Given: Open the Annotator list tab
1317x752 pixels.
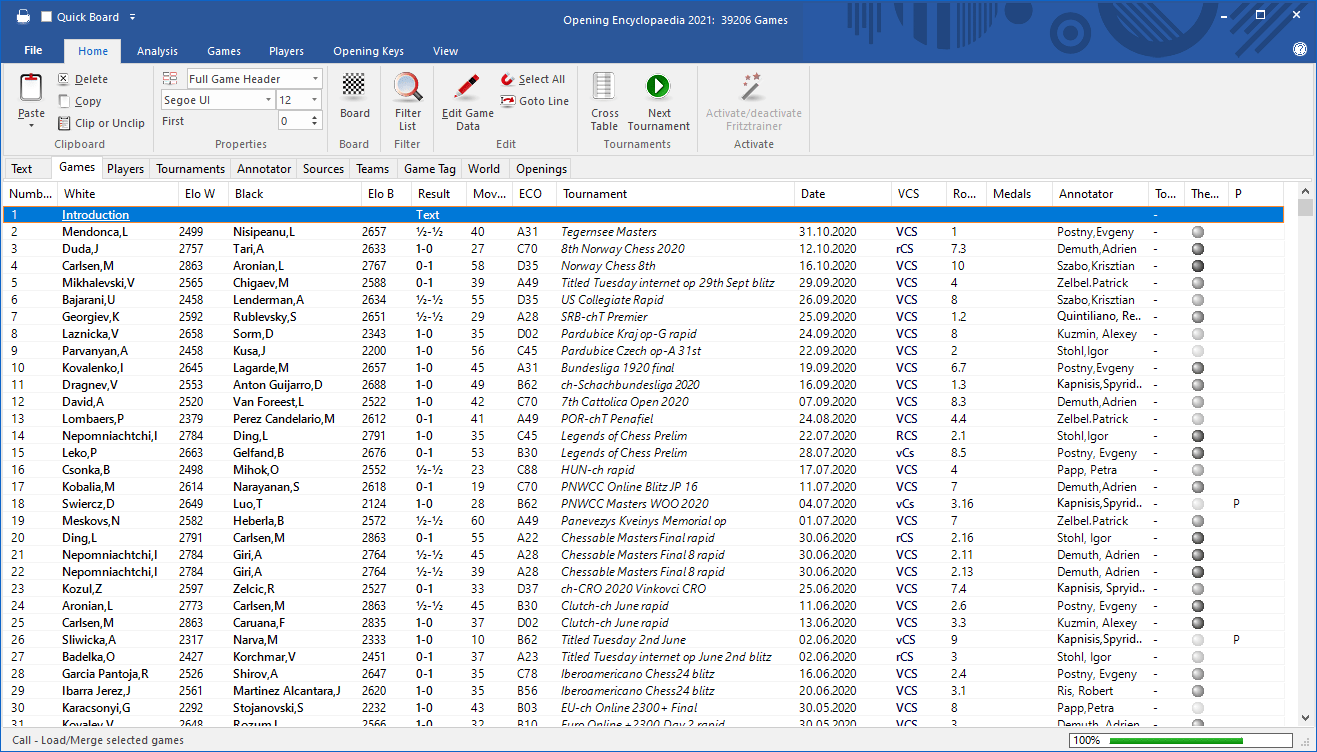Looking at the screenshot, I should tap(264, 169).
